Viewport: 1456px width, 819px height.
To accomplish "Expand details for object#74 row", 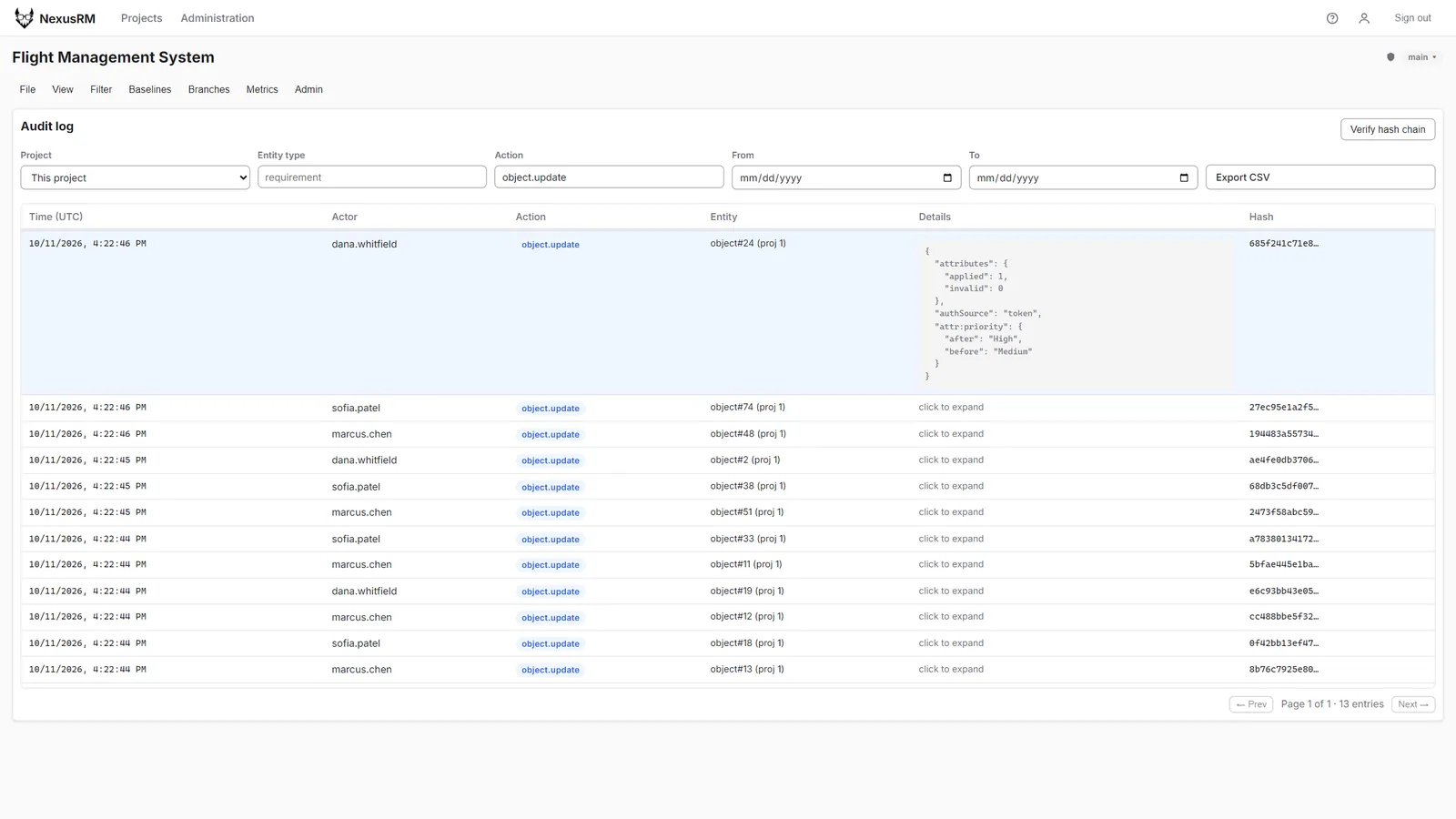I will click(x=951, y=408).
